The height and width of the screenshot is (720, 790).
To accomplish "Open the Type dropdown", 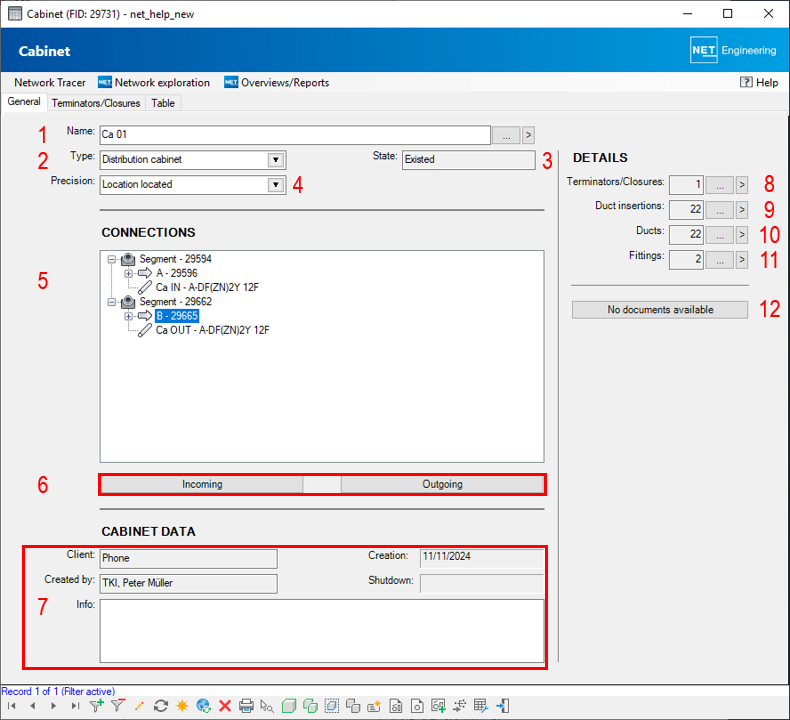I will point(276,160).
